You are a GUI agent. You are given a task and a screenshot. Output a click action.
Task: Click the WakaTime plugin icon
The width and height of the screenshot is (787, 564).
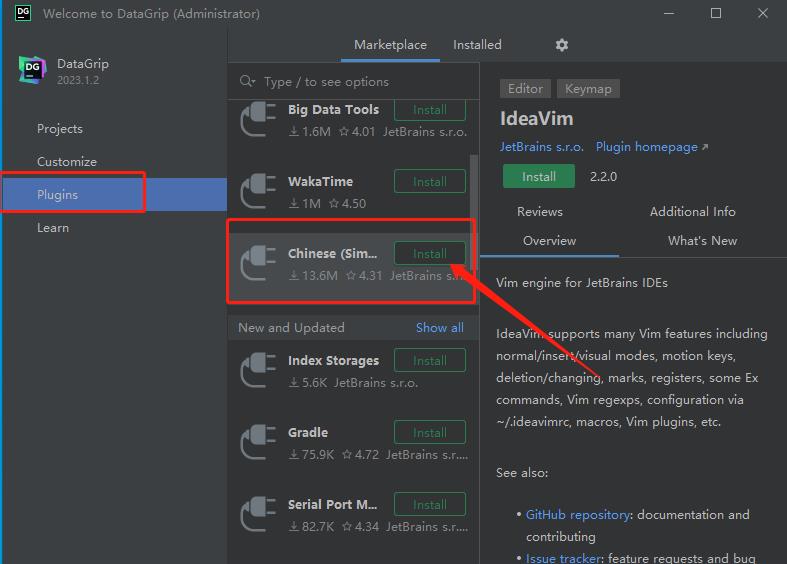click(x=258, y=191)
